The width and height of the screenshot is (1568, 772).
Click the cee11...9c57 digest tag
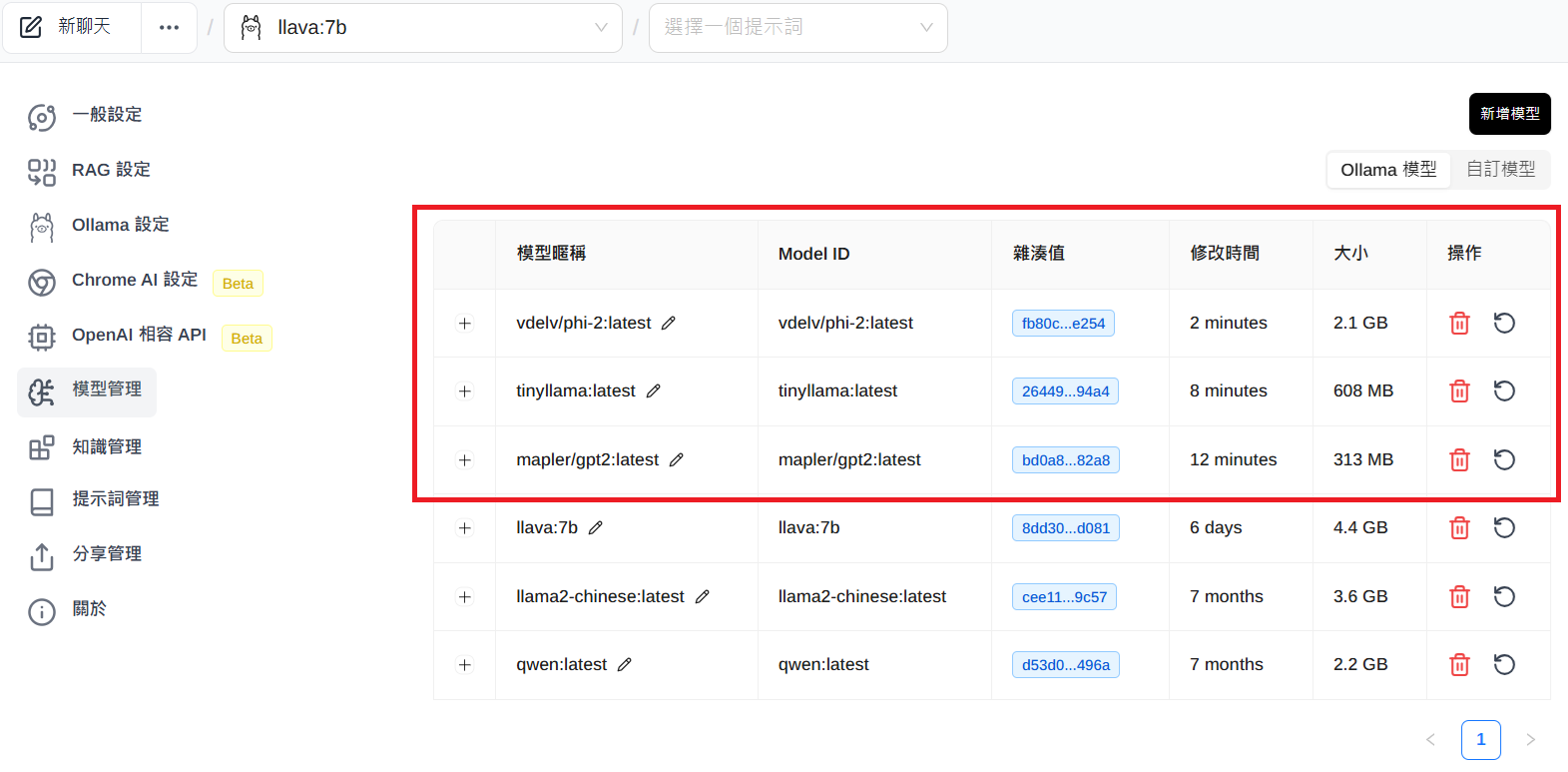coord(1064,597)
